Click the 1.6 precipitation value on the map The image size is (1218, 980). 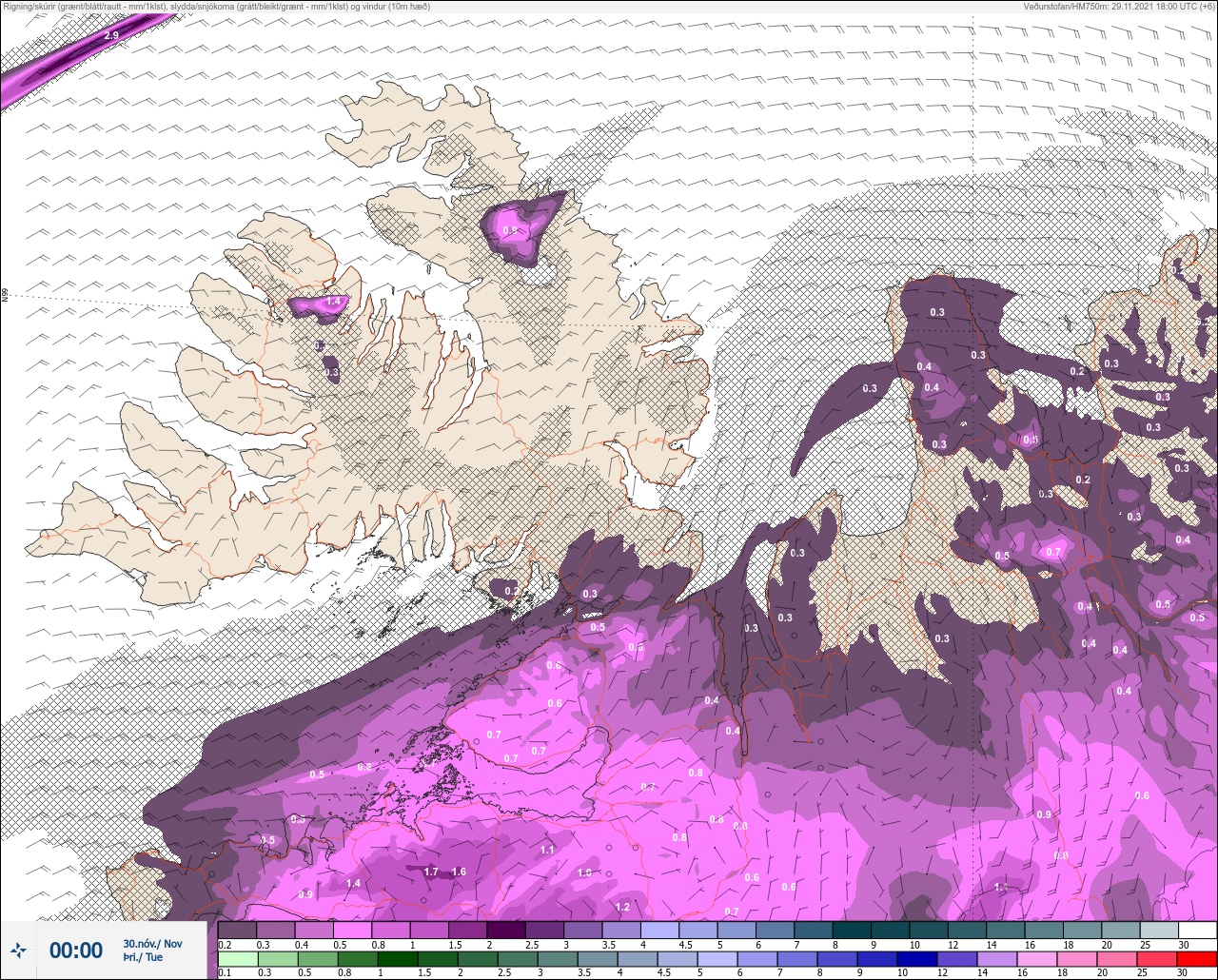[x=459, y=872]
